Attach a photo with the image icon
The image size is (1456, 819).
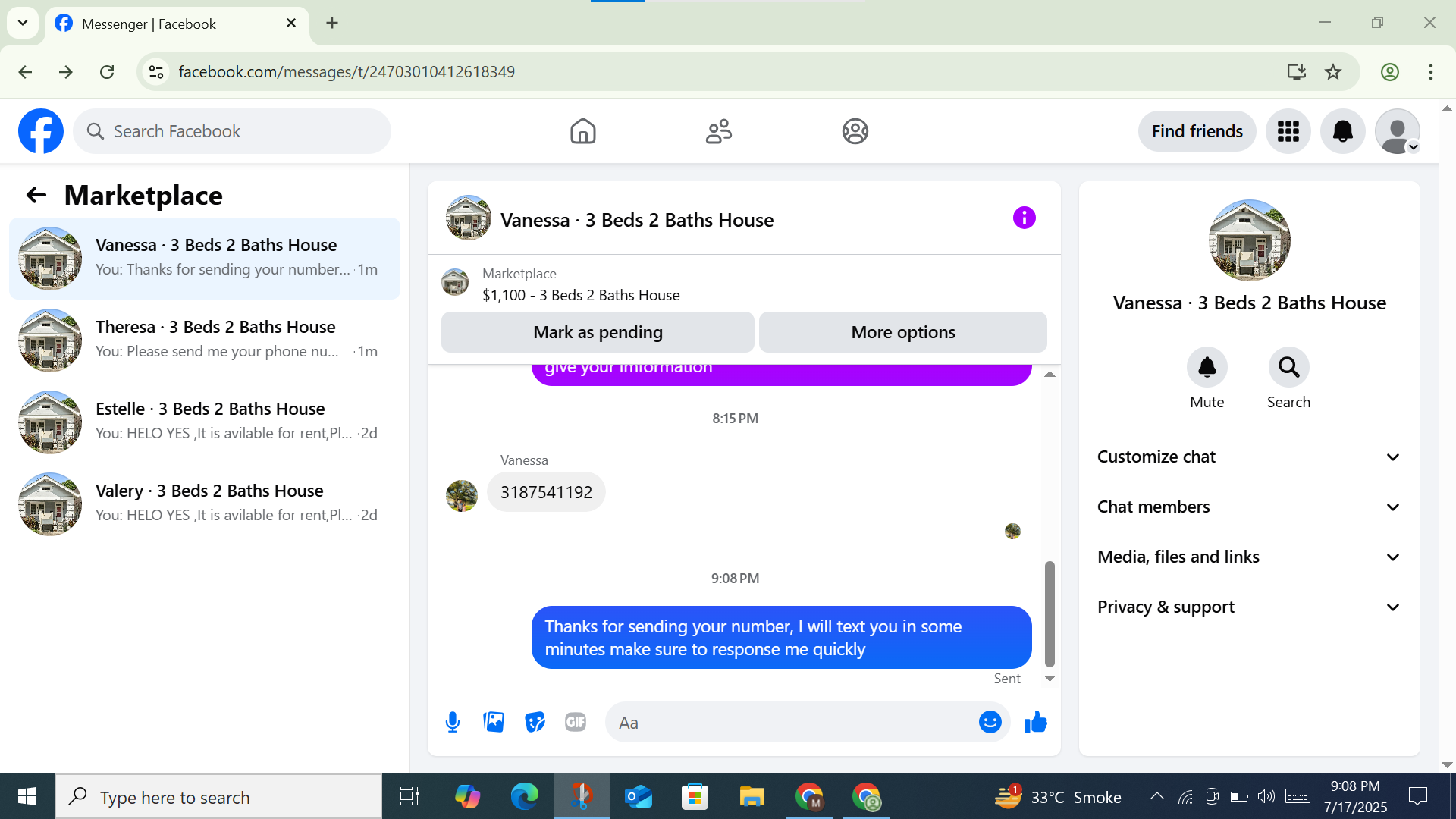click(494, 722)
